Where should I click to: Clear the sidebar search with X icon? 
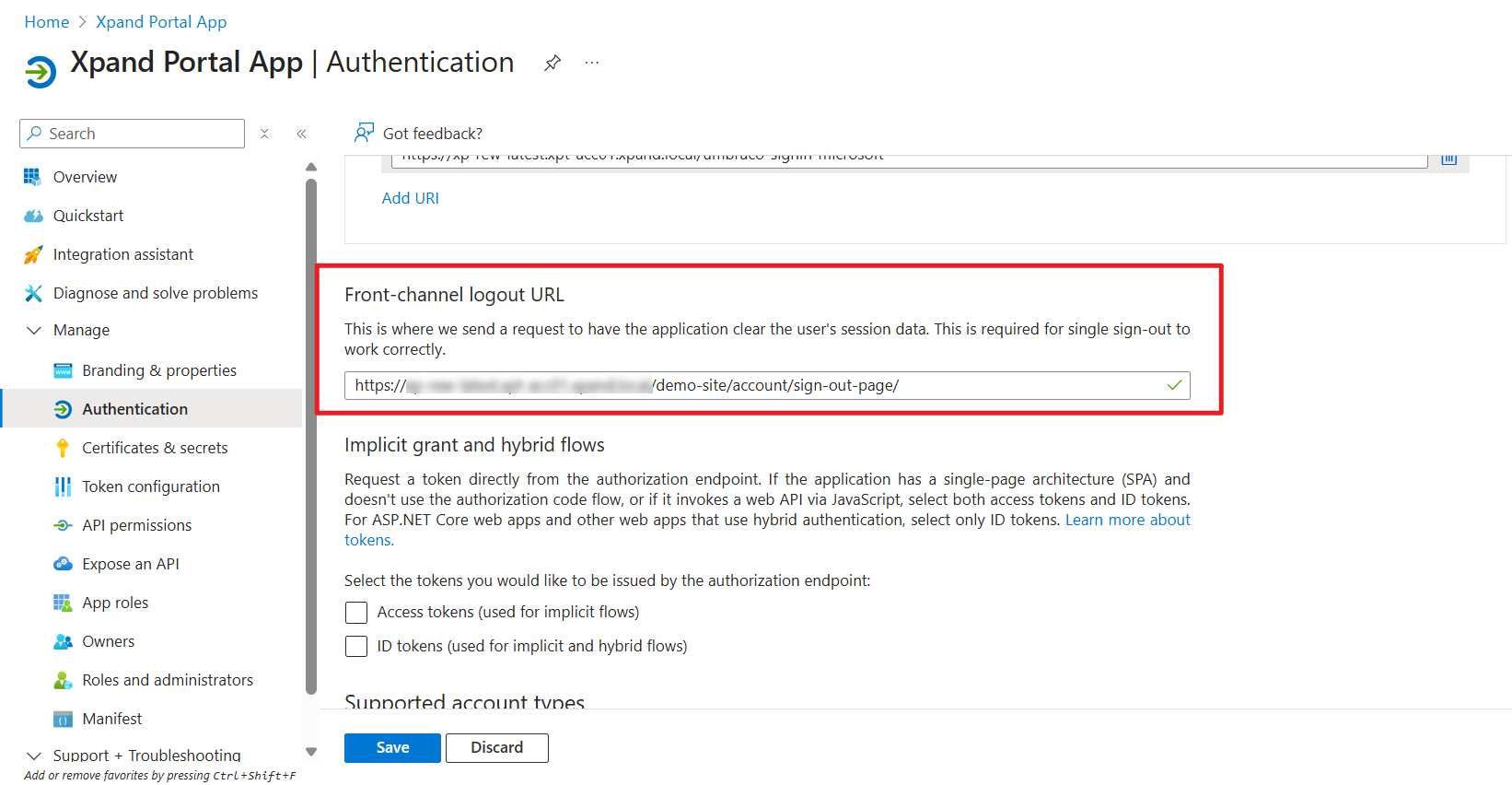click(x=264, y=134)
